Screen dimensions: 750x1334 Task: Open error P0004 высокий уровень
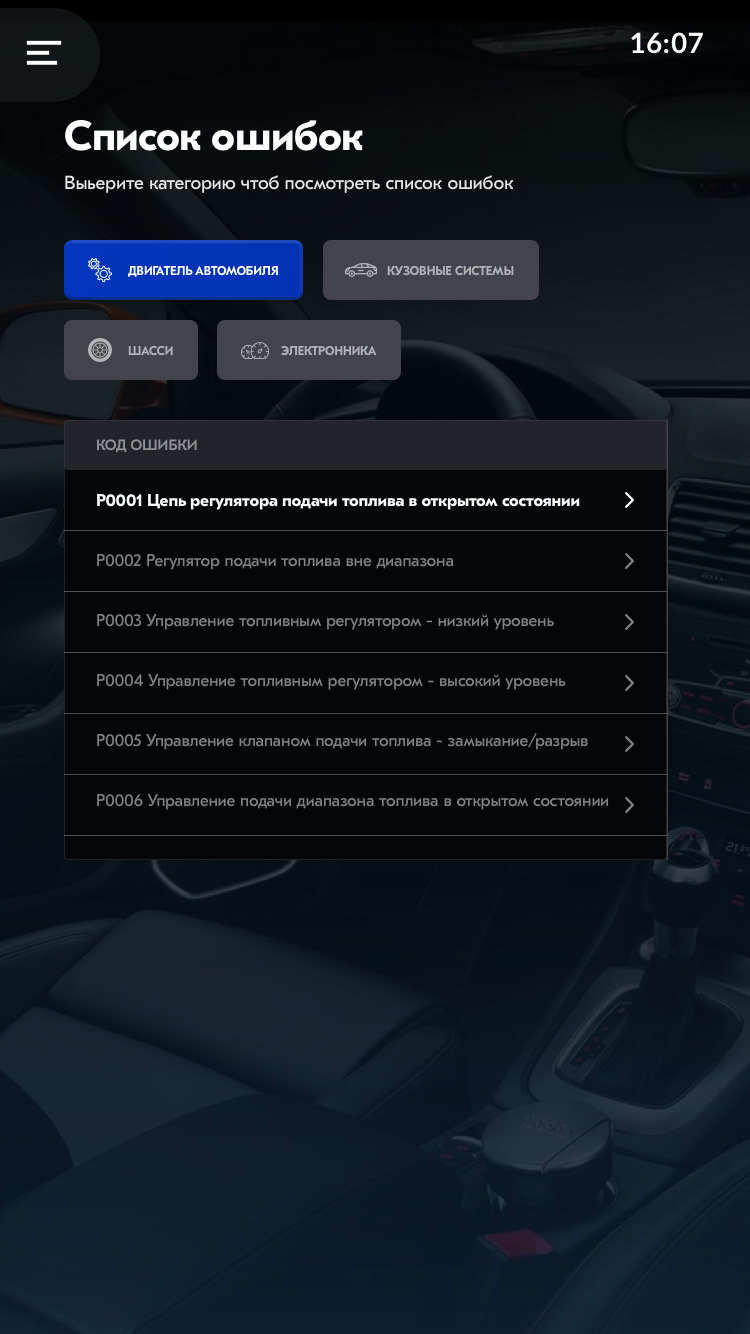pos(365,683)
